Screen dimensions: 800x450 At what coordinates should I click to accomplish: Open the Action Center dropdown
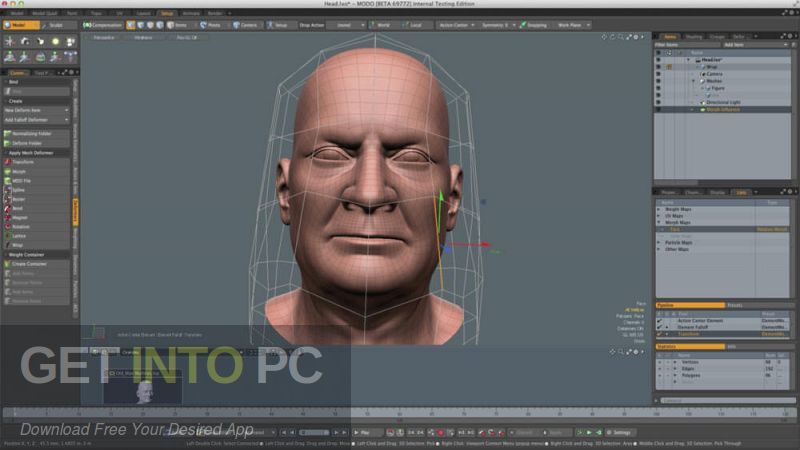click(457, 25)
